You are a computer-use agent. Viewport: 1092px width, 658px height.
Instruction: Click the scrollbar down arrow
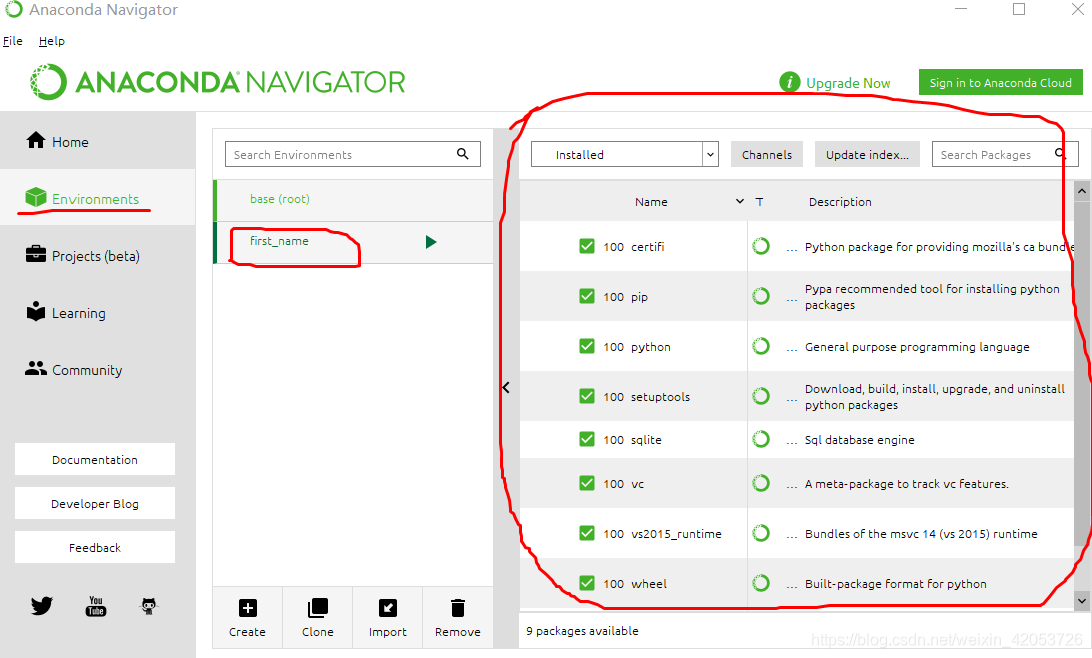(x=1082, y=600)
